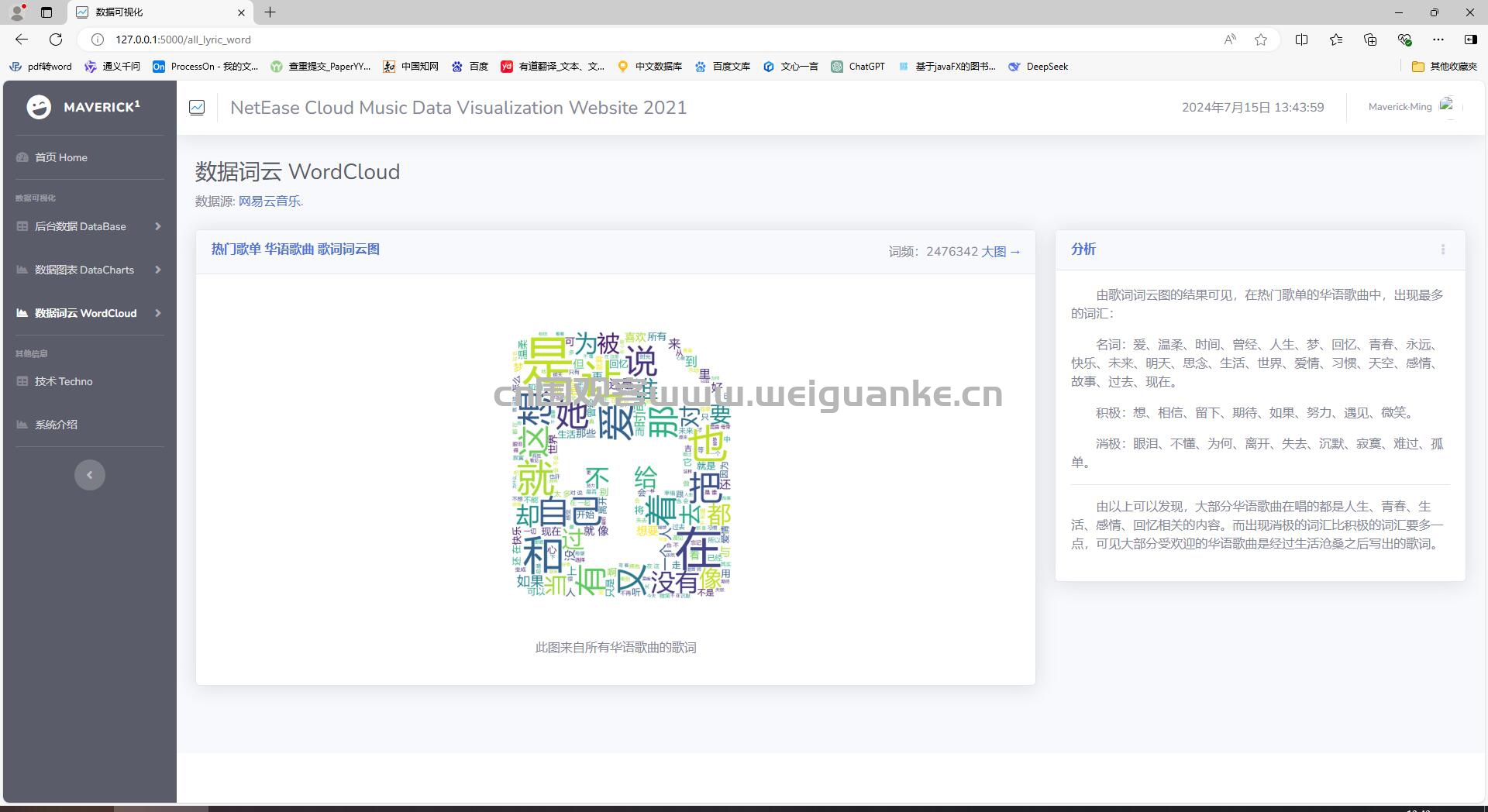The image size is (1488, 812).
Task: Expand the 数据图表 DataCharts chevron
Action: pos(158,270)
